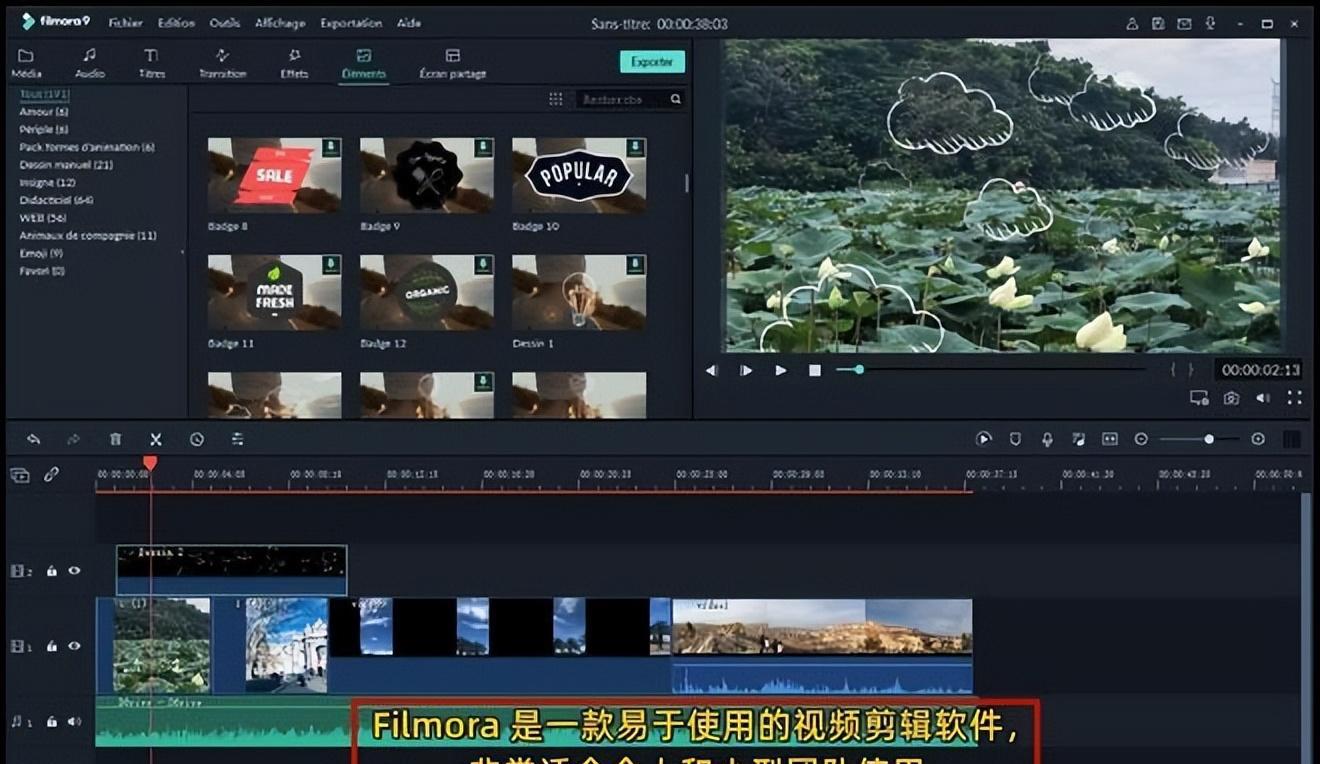The image size is (1320, 764).
Task: Switch the preview to fullscreen
Action: pyautogui.click(x=1295, y=398)
